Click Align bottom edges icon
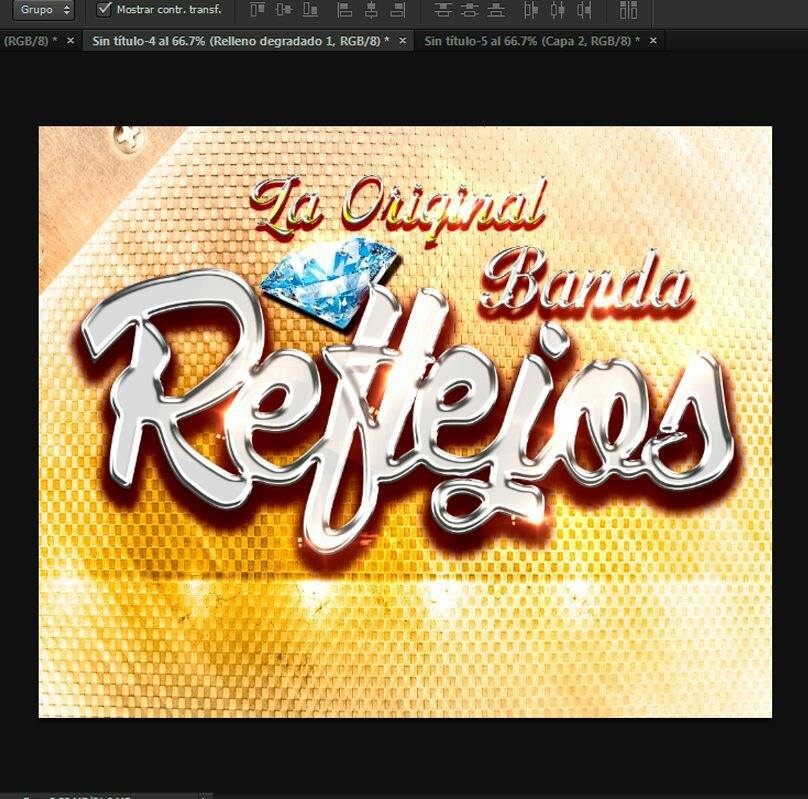This screenshot has height=799, width=808. pyautogui.click(x=310, y=9)
